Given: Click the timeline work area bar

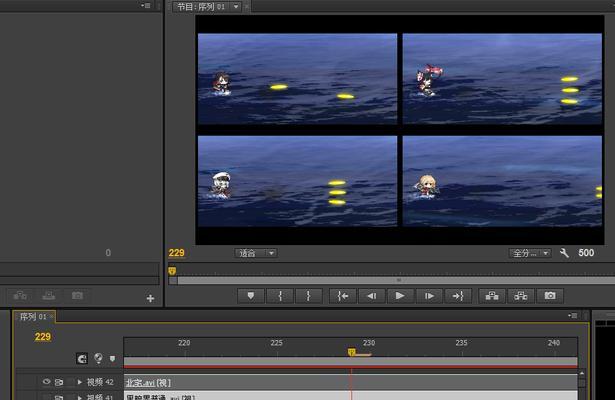Looking at the screenshot, I should (x=351, y=361).
